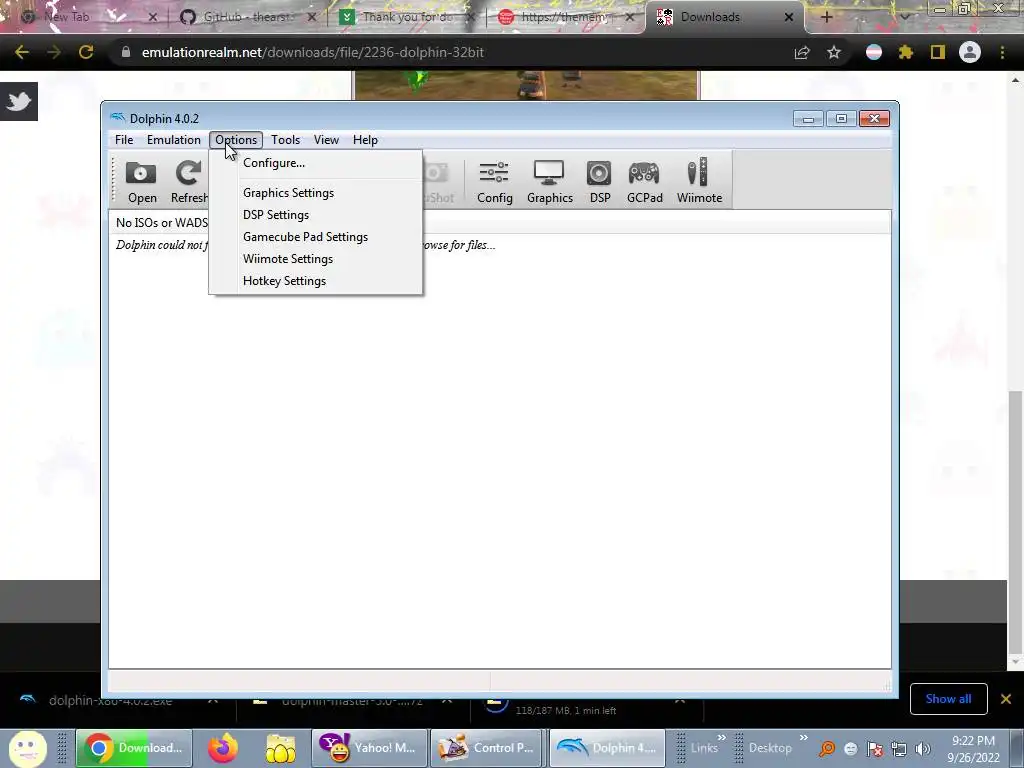Viewport: 1024px width, 768px height.
Task: Open the View menu
Action: (326, 140)
